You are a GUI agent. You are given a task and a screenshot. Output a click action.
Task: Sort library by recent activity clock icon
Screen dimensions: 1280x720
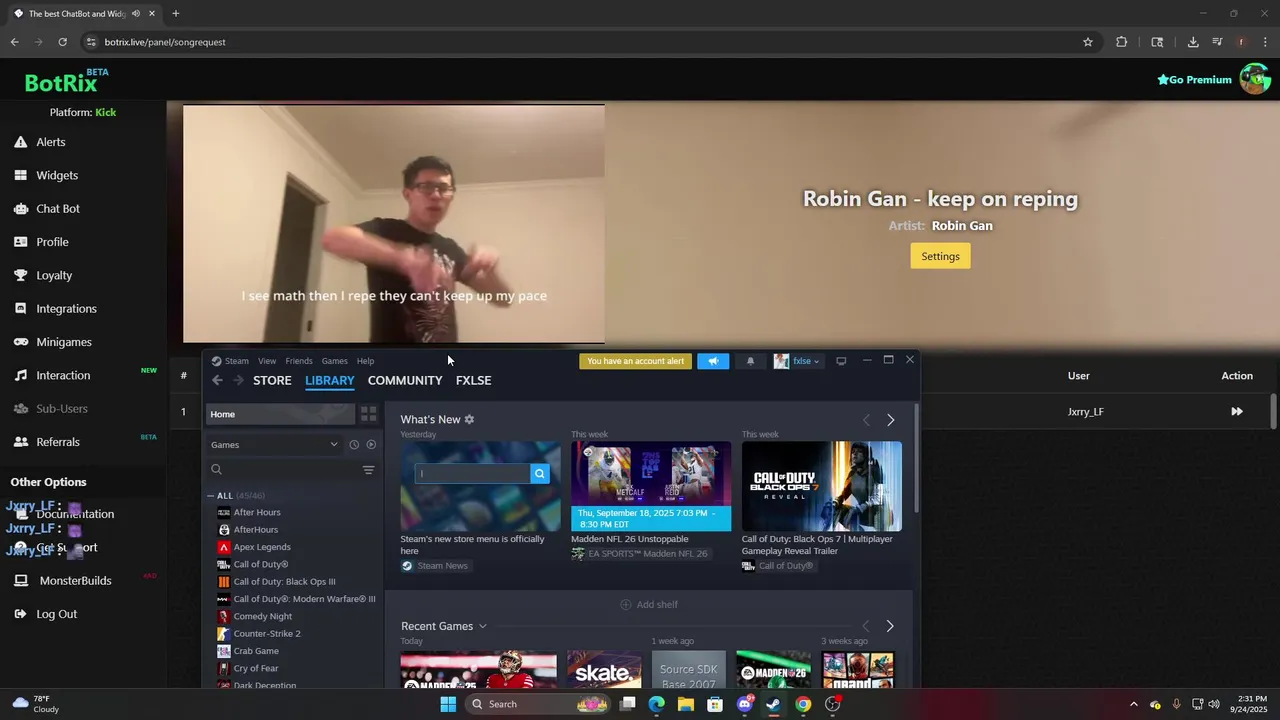tap(353, 445)
